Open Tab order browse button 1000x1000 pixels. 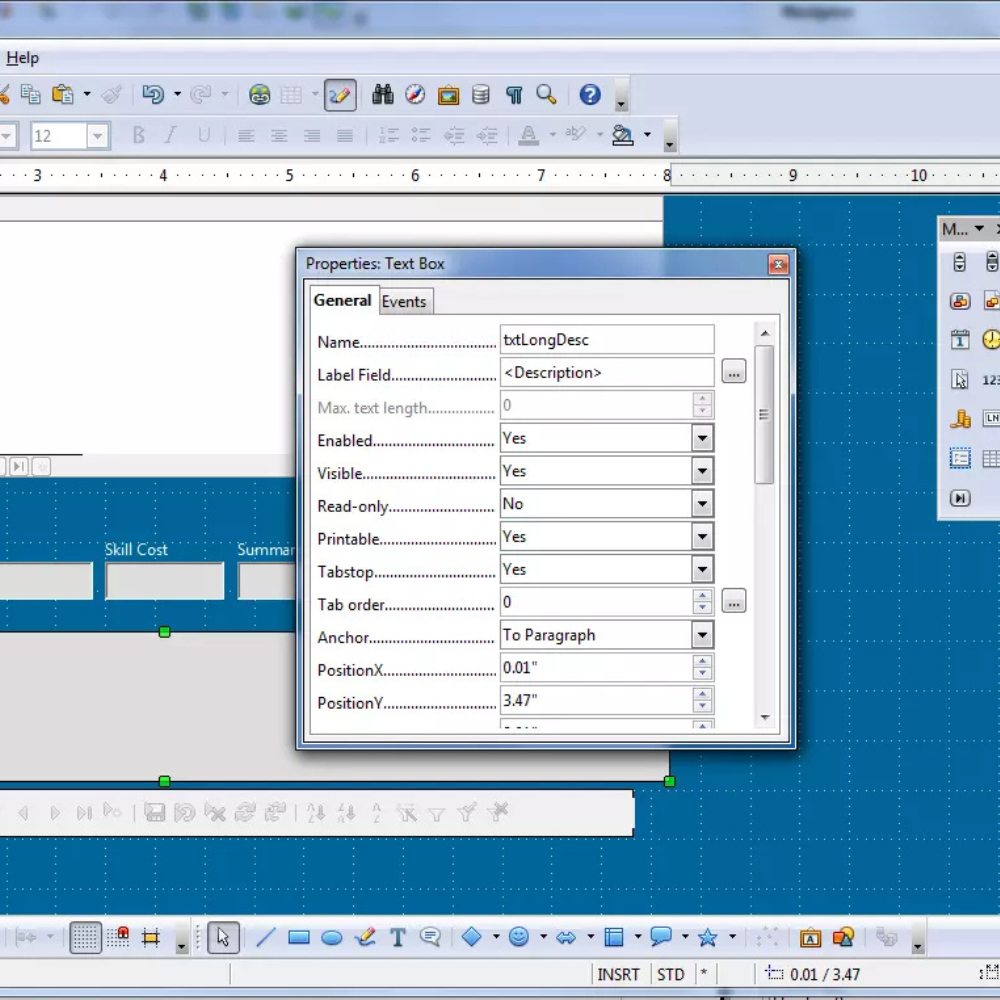(733, 601)
